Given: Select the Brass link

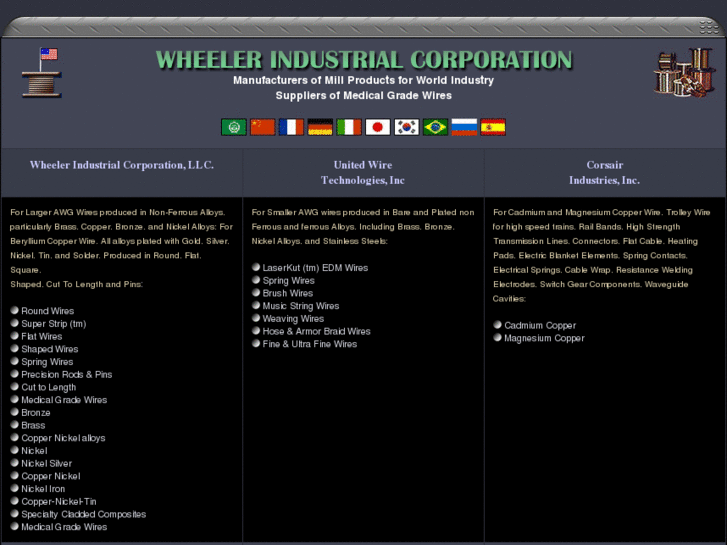Looking at the screenshot, I should point(33,425).
